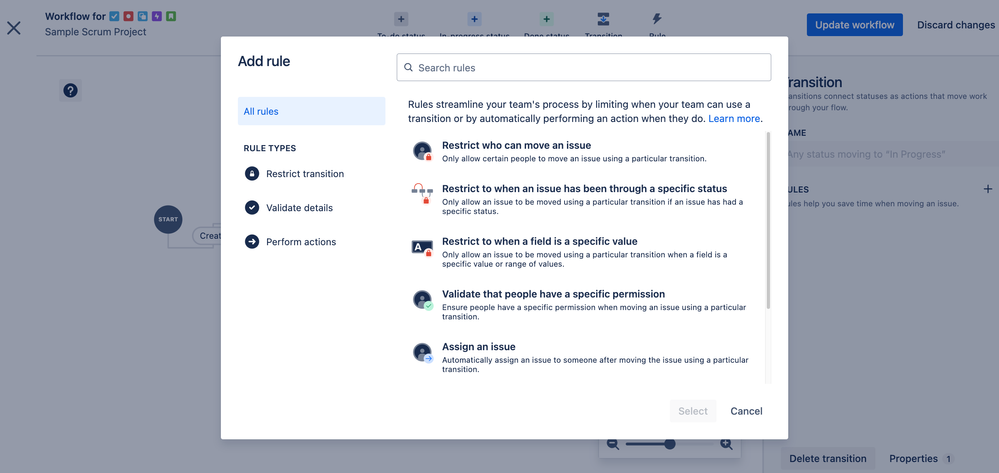Choose Restrict to when a field is specific value
999x473 pixels.
click(x=586, y=252)
